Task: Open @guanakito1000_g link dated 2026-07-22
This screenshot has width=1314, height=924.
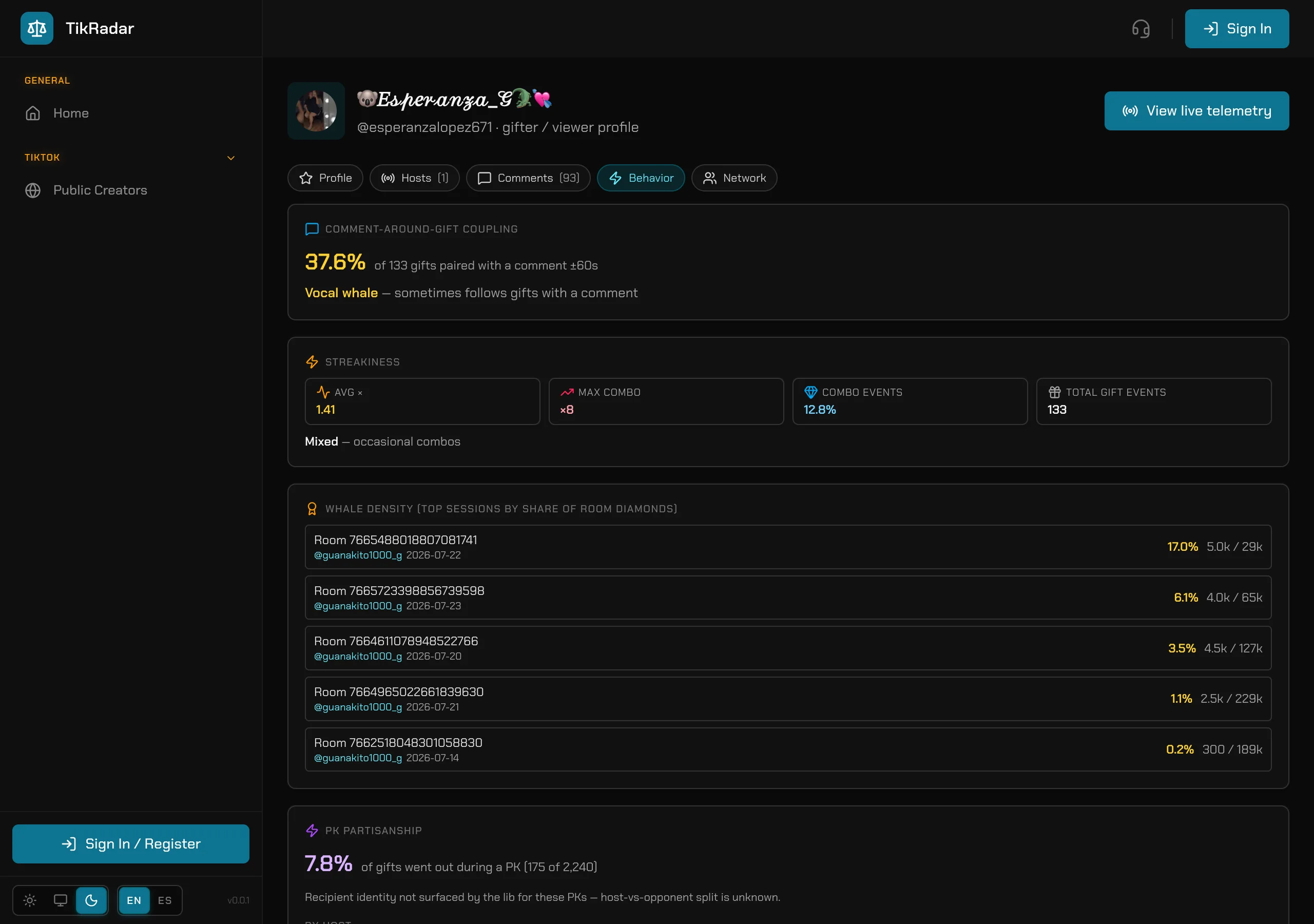Action: (358, 555)
